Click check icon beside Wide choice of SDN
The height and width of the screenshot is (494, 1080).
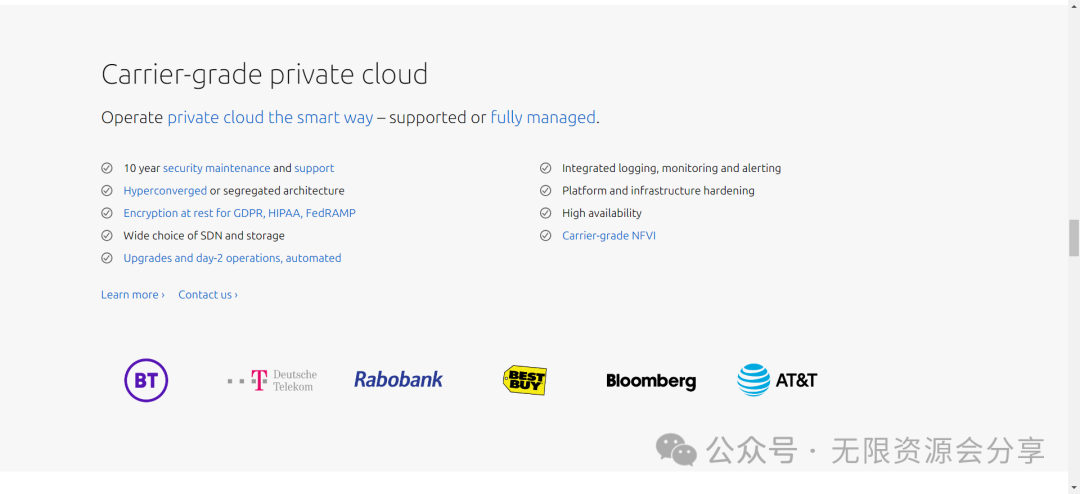pyautogui.click(x=107, y=236)
